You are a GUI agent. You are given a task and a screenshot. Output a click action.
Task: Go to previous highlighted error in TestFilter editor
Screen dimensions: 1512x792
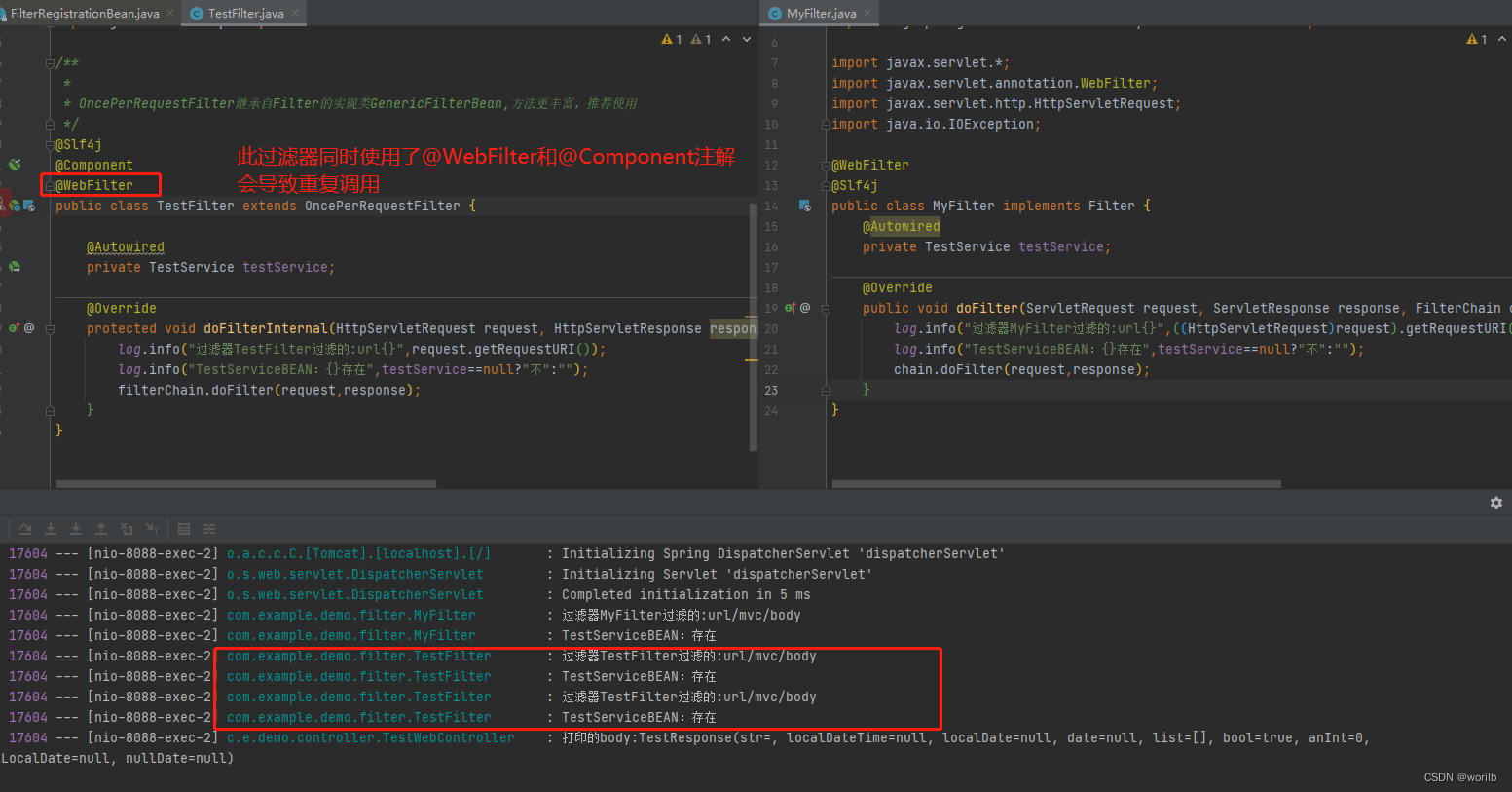(x=726, y=39)
